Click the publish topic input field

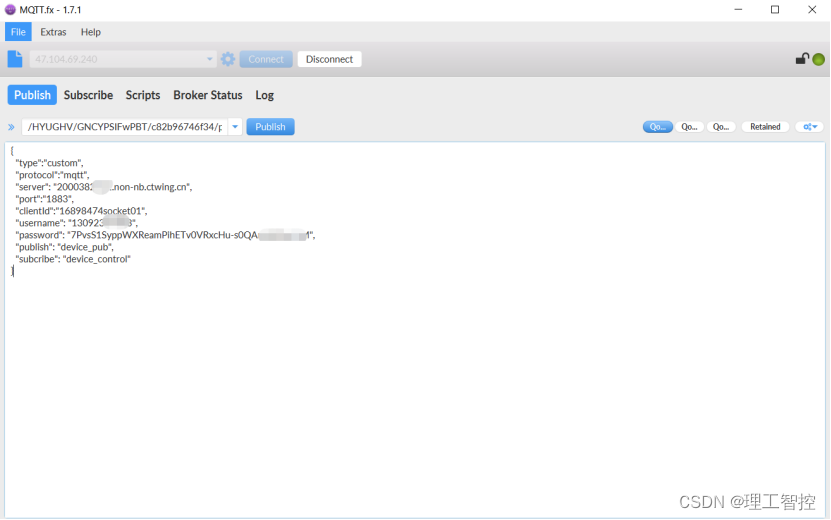125,127
